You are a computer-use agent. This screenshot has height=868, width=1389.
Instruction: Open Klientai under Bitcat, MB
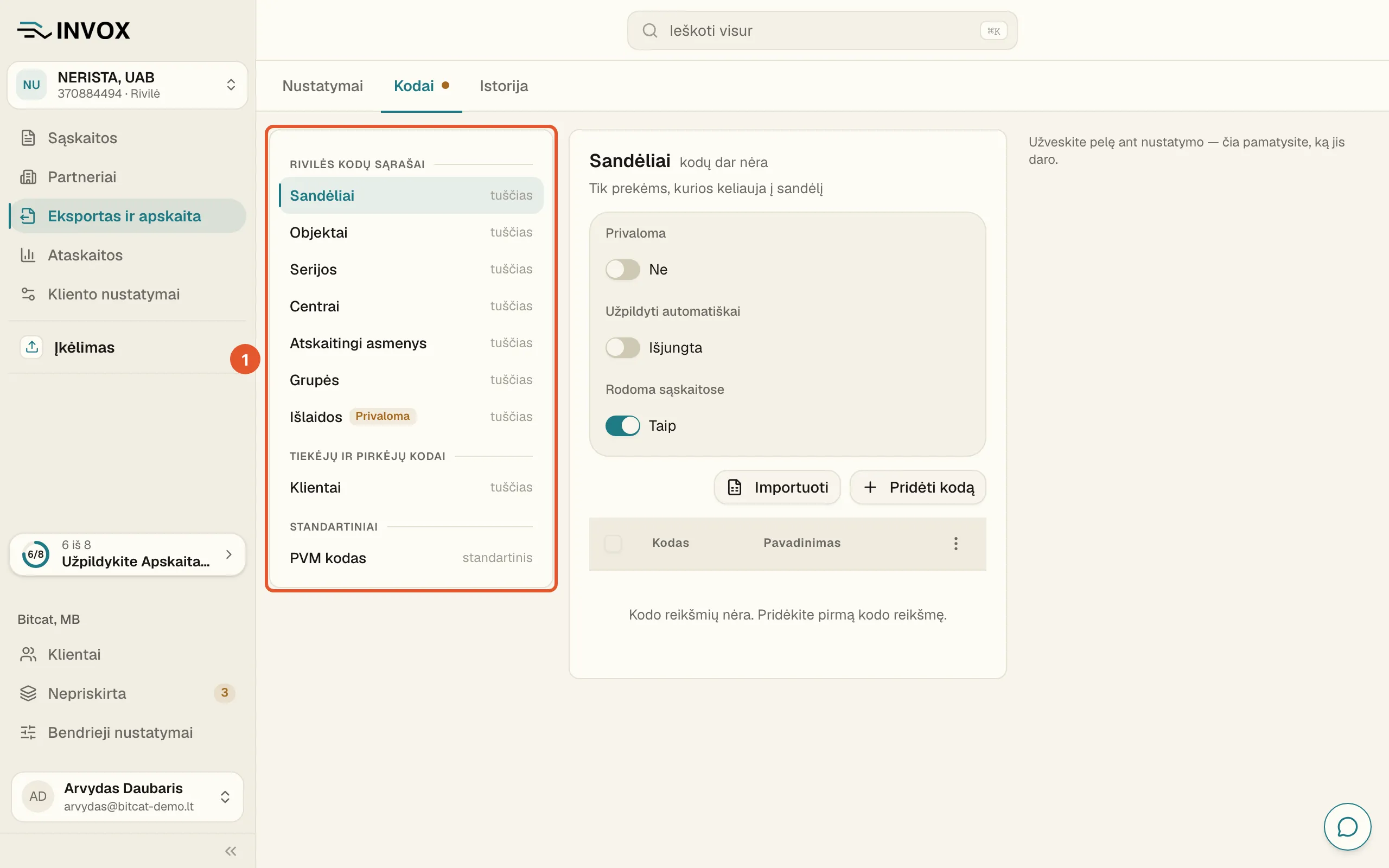[x=128, y=654]
